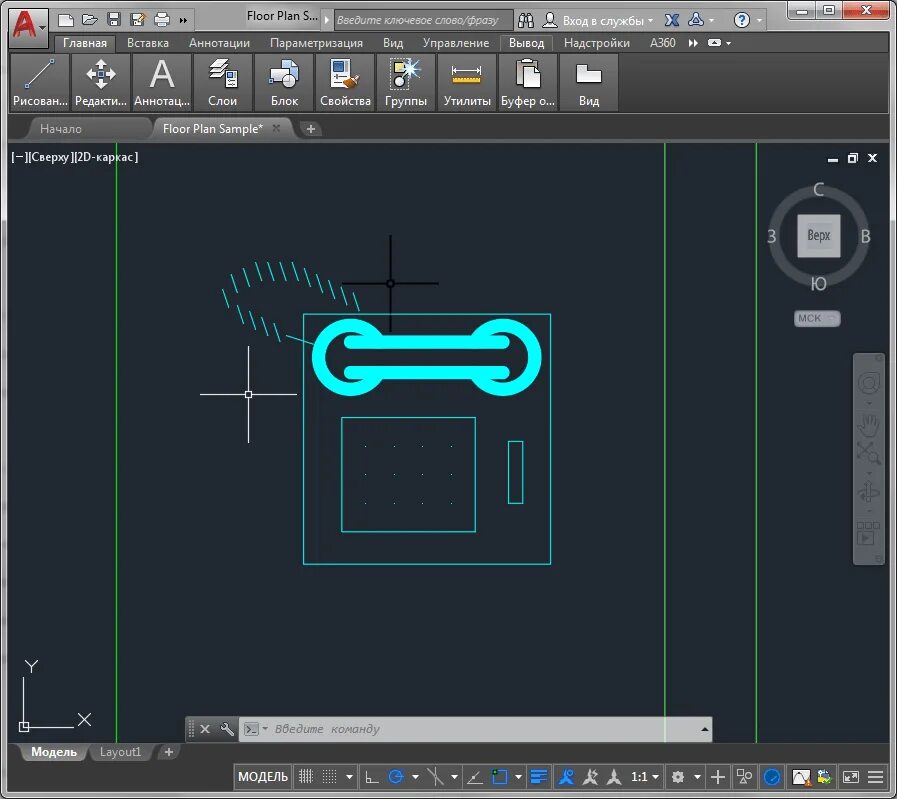Image resolution: width=897 pixels, height=799 pixels.
Task: Open the МСК coordinate system dropdown
Action: (x=817, y=319)
